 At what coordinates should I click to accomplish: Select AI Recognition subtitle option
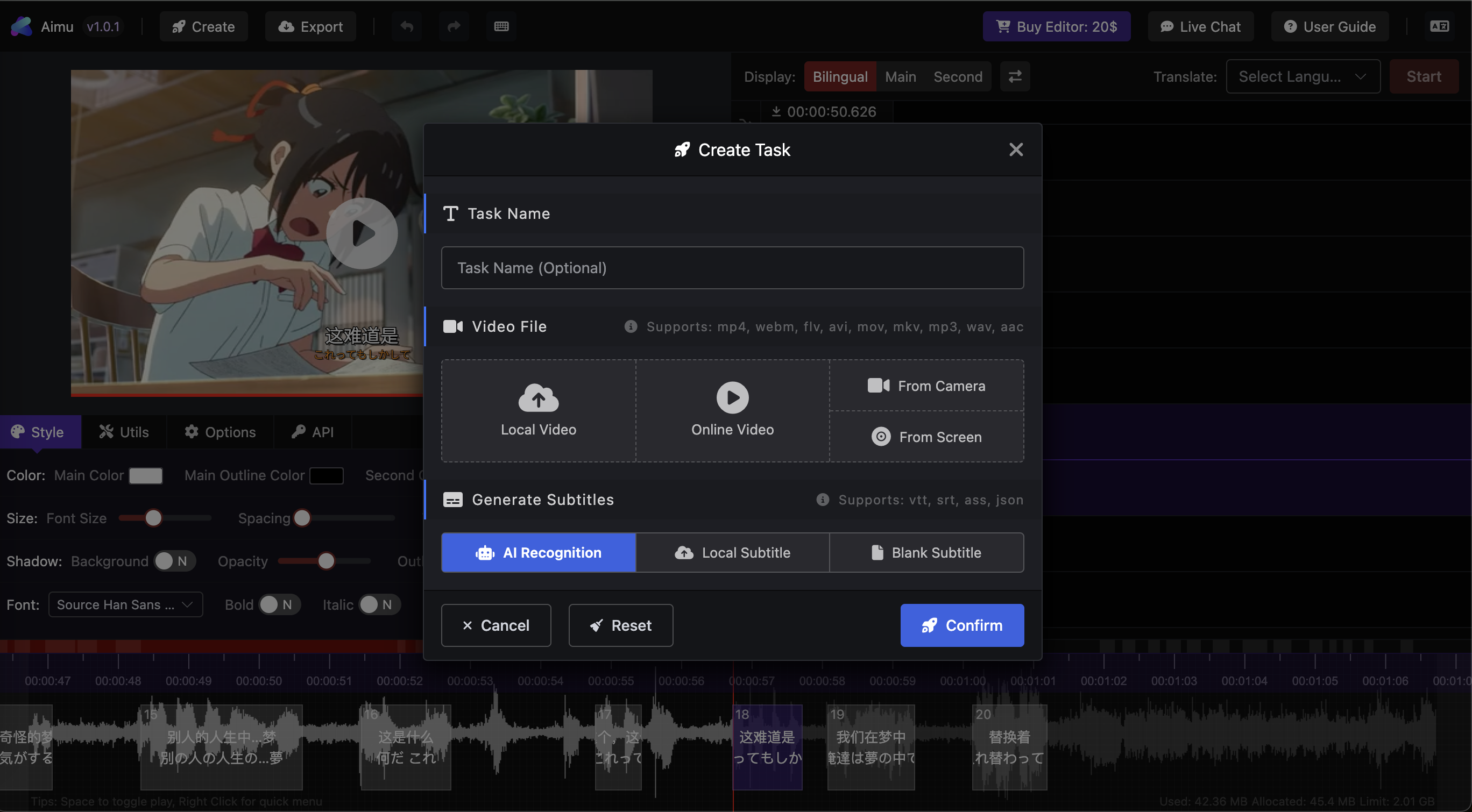tap(539, 552)
